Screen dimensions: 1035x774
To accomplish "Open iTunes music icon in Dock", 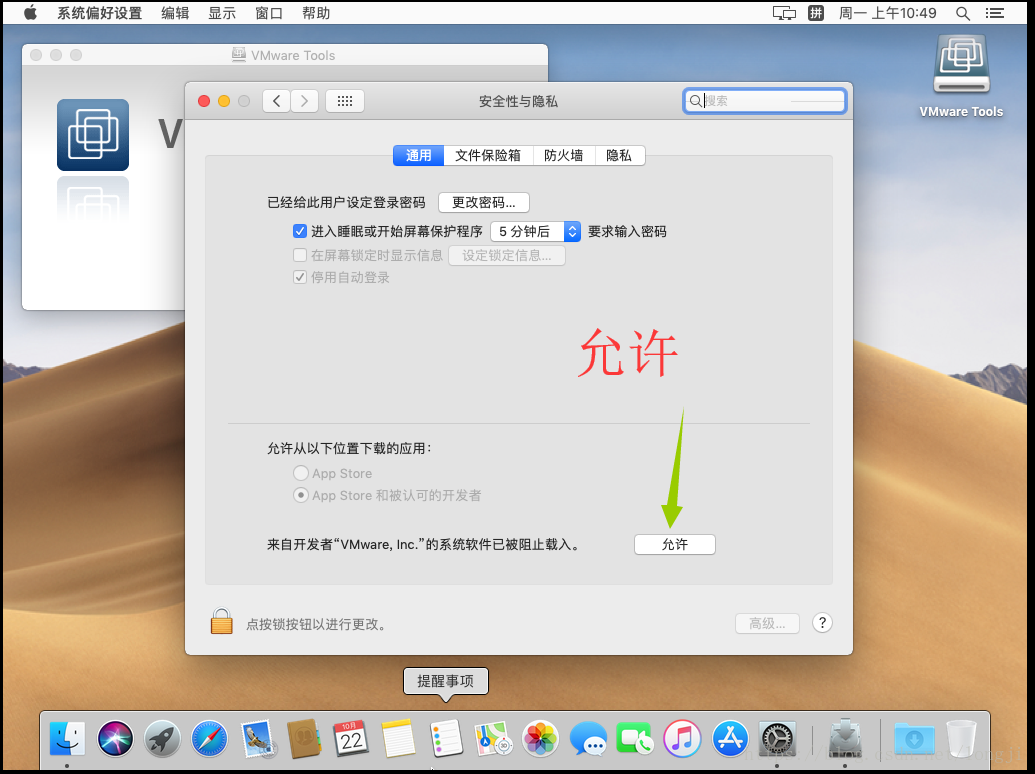I will [682, 738].
